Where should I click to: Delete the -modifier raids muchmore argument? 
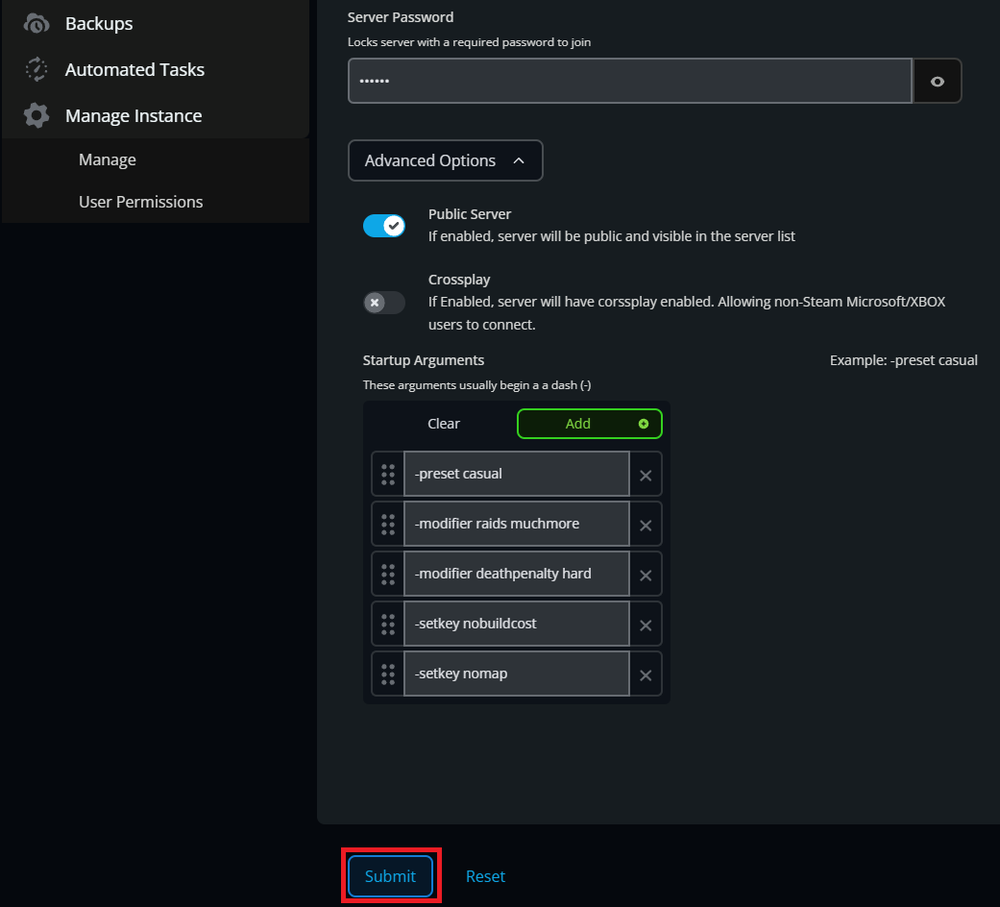click(x=645, y=525)
